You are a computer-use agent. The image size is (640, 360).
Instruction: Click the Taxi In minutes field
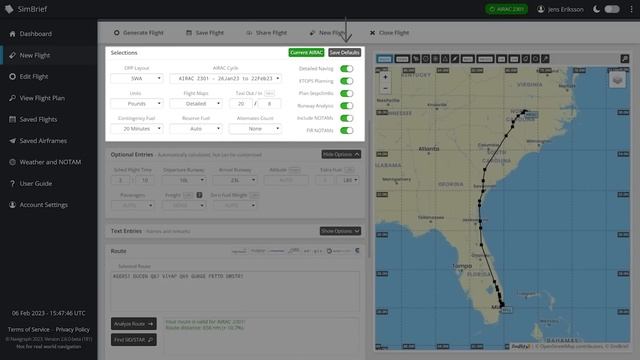point(269,104)
